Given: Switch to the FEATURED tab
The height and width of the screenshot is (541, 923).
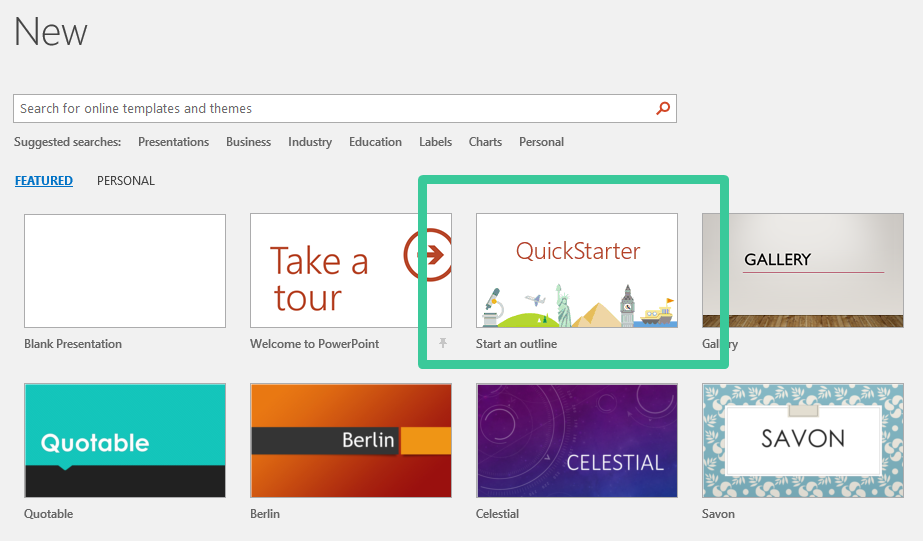Looking at the screenshot, I should click(44, 181).
